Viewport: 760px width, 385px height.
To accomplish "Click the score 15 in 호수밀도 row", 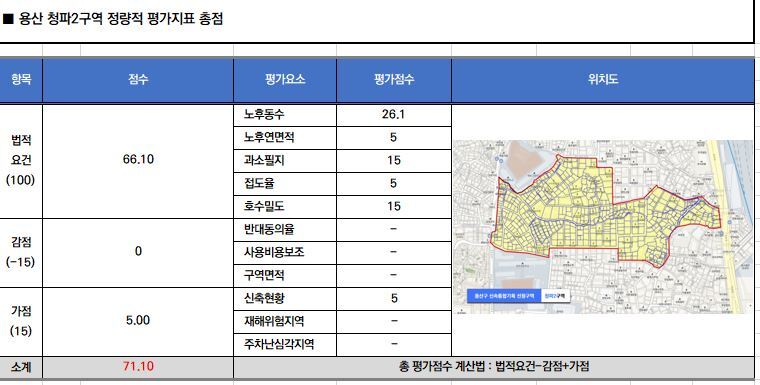I will [394, 207].
